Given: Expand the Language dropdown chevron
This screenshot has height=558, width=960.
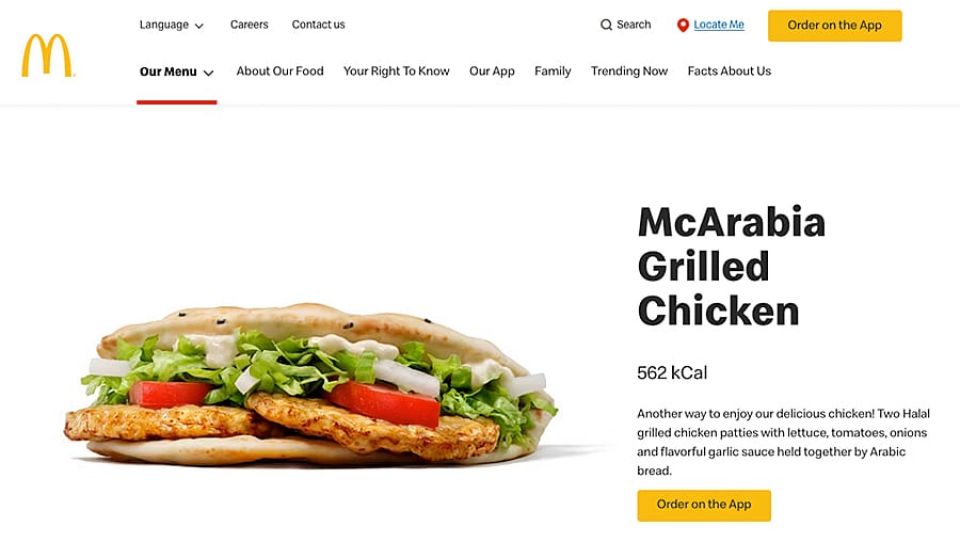Looking at the screenshot, I should point(199,26).
